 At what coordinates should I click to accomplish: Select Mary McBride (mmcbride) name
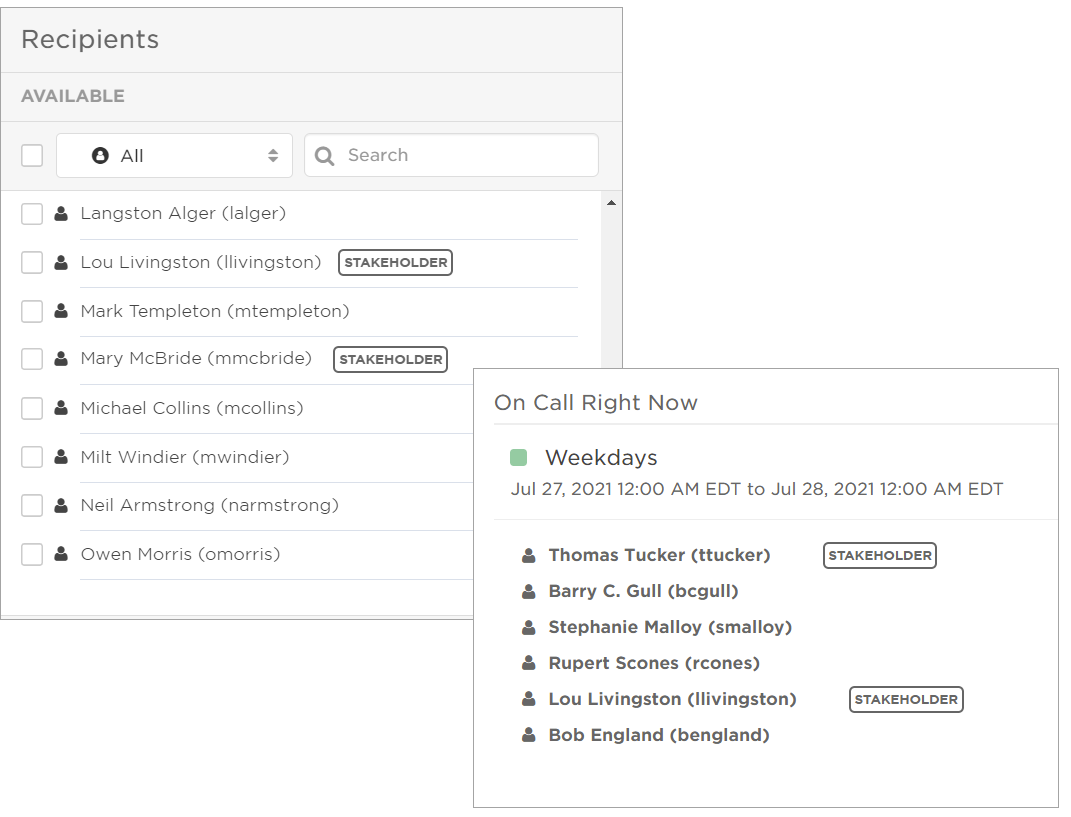click(x=196, y=358)
